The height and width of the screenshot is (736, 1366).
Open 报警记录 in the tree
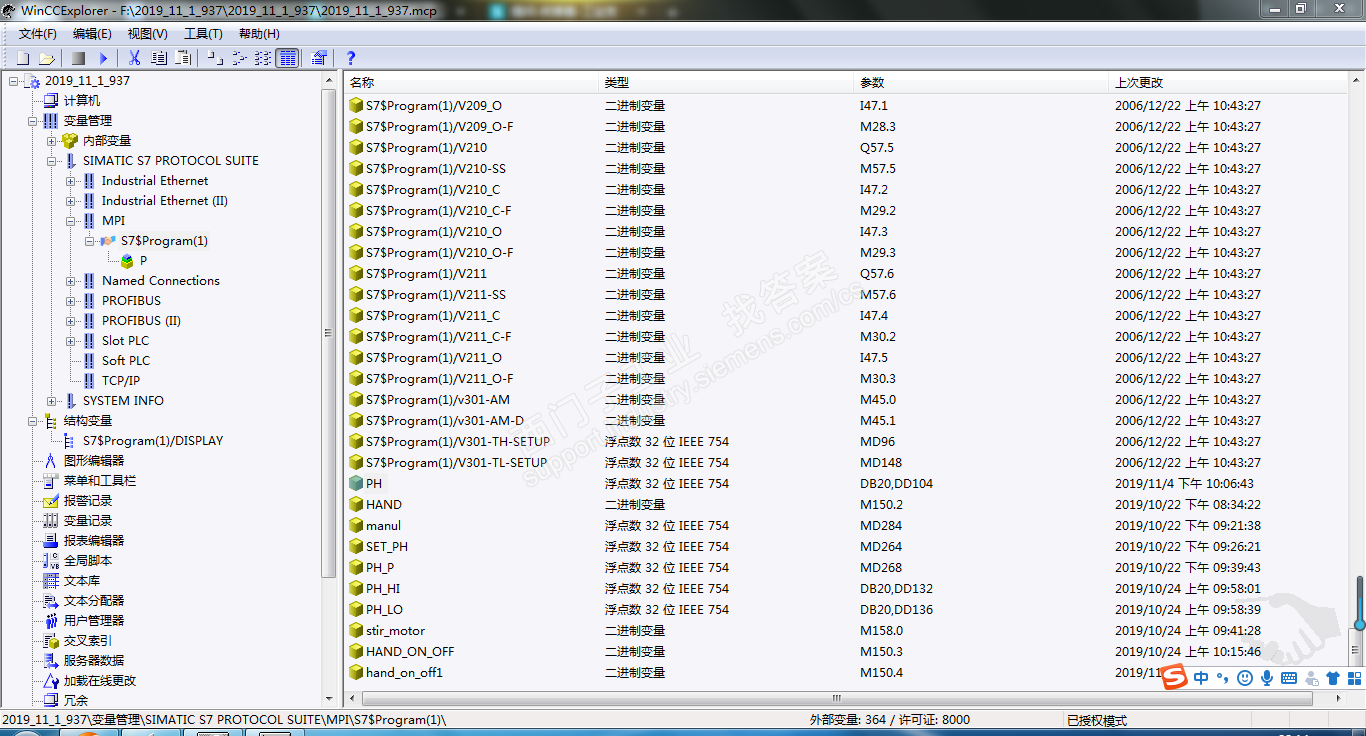88,501
